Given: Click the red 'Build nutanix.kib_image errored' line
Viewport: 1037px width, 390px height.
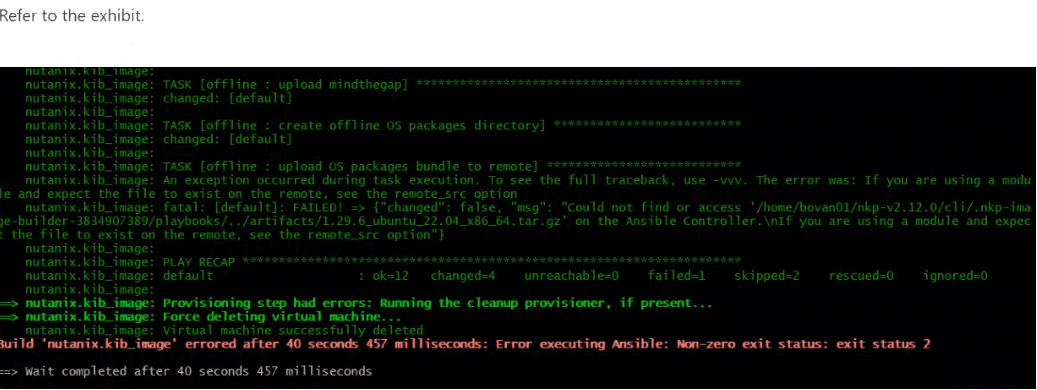Looking at the screenshot, I should coord(466,344).
